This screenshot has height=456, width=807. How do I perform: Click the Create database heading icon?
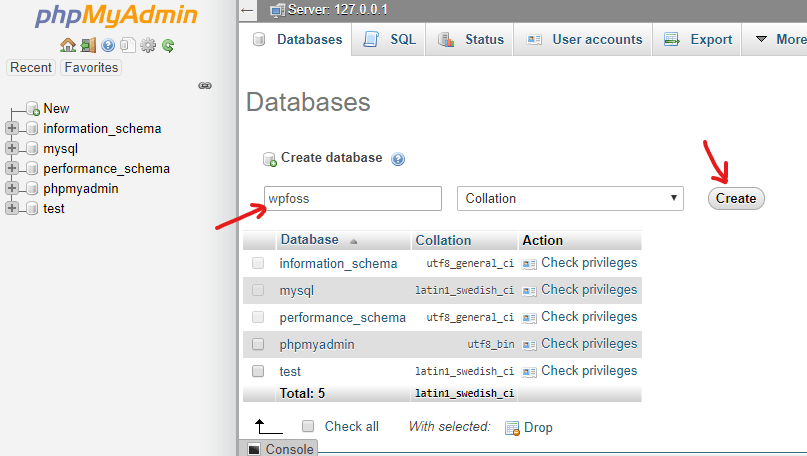point(270,159)
